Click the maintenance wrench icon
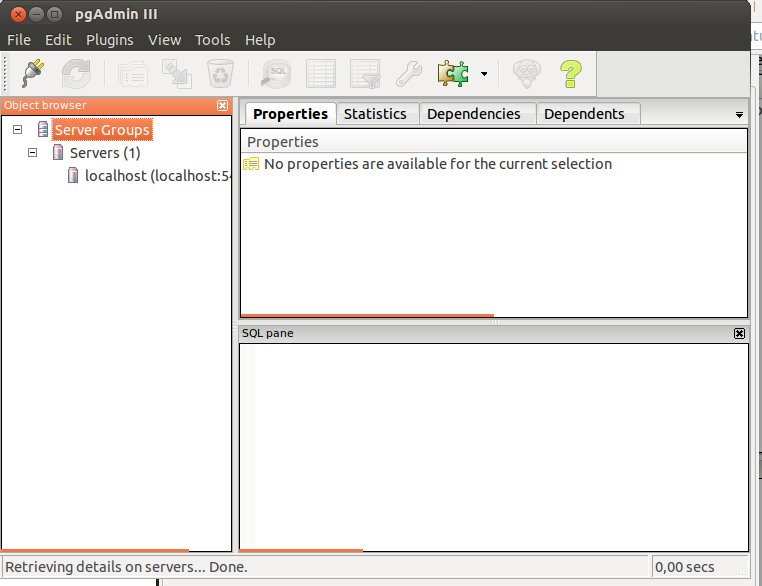 (408, 73)
